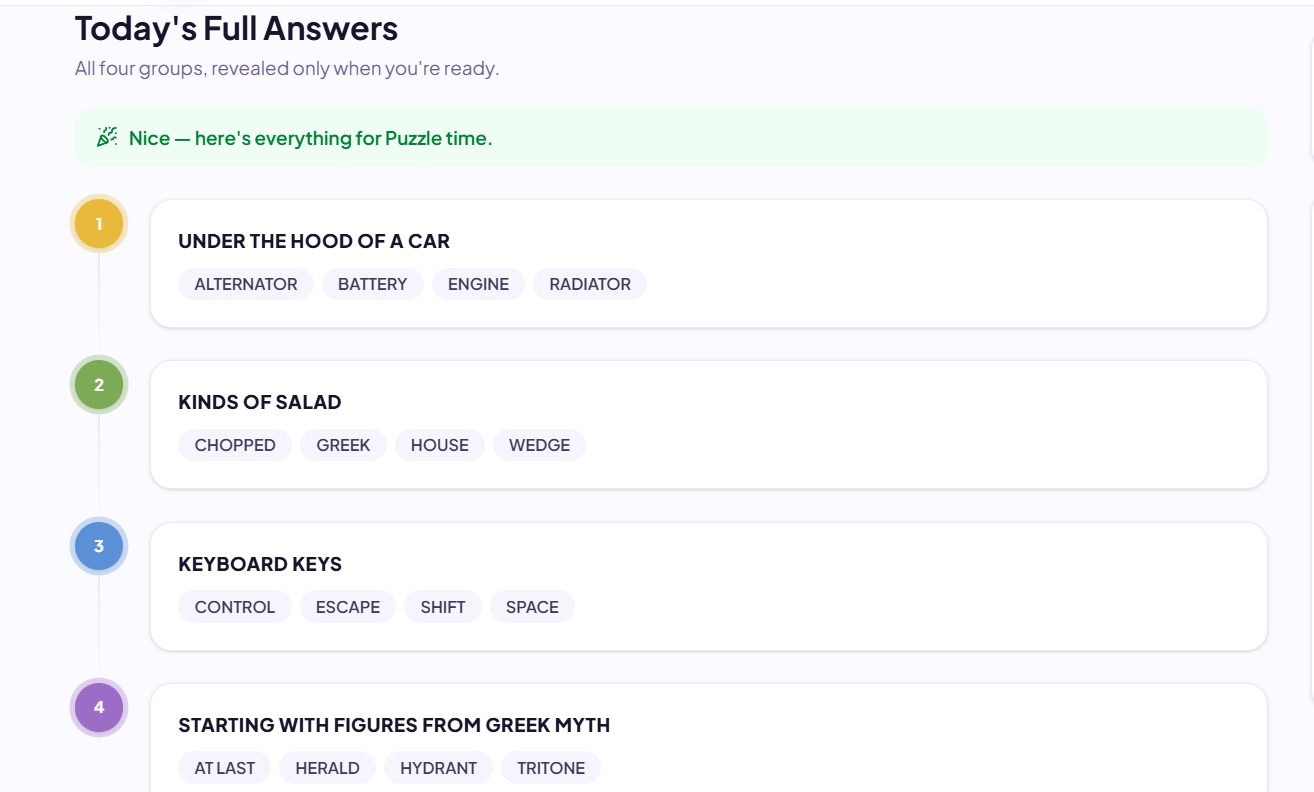
Task: Click the GREEK salad chip
Action: tap(343, 445)
